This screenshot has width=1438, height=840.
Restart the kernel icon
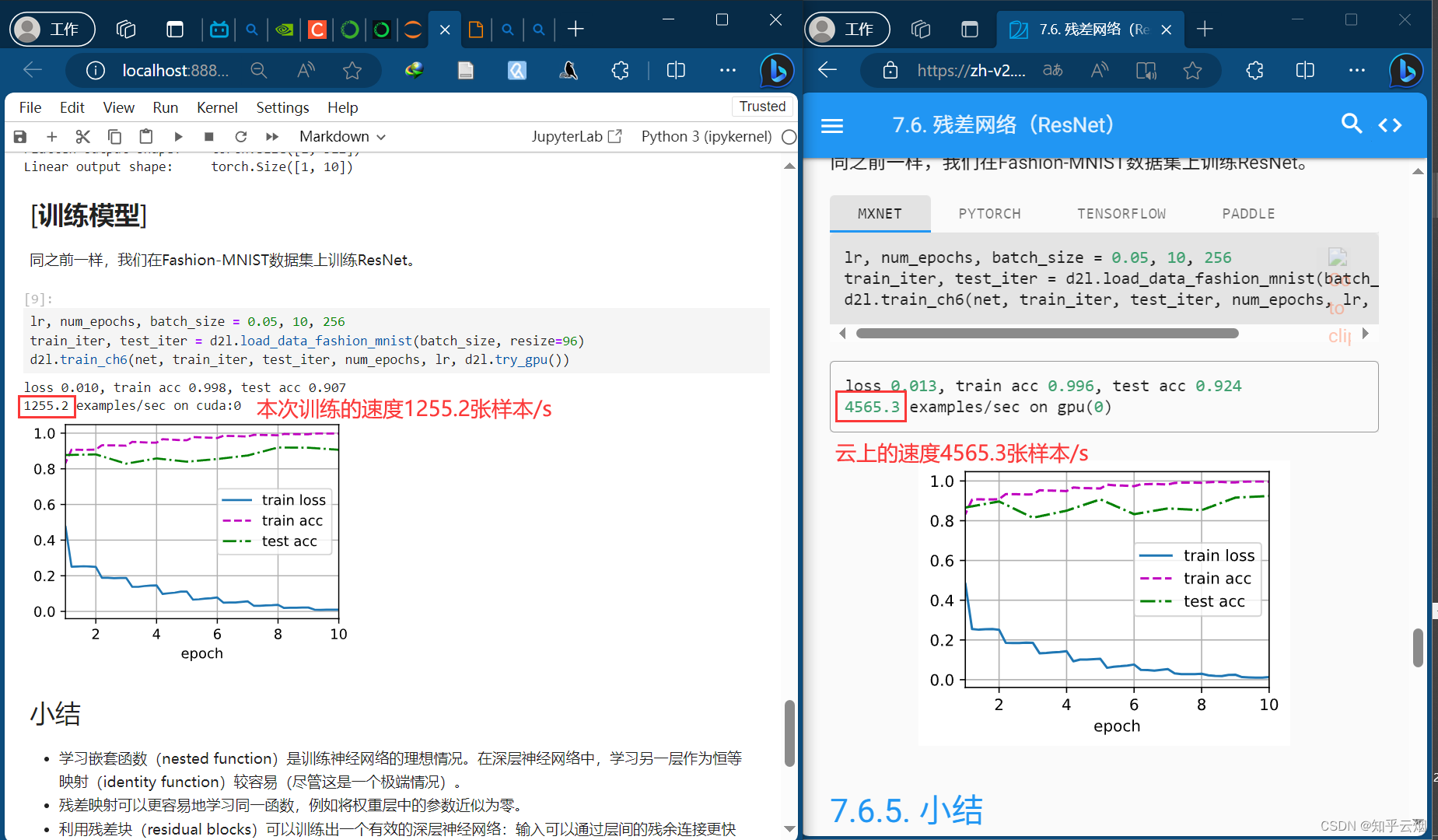pos(240,137)
